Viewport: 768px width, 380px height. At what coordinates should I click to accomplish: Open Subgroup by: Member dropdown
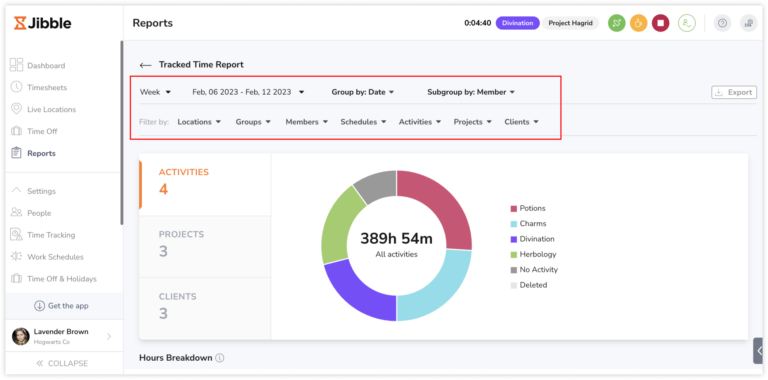tap(471, 92)
